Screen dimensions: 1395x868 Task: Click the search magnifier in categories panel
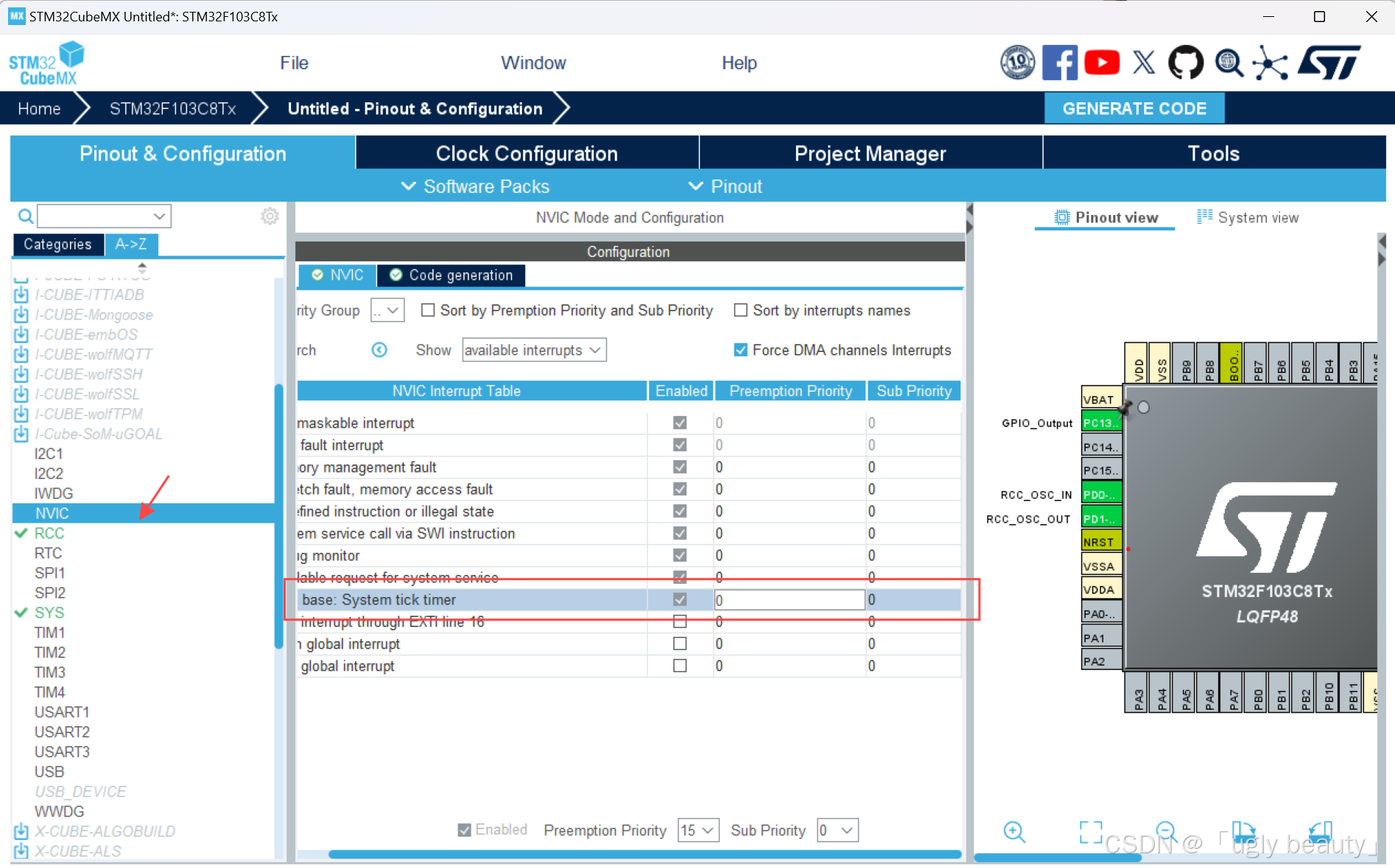pos(25,216)
